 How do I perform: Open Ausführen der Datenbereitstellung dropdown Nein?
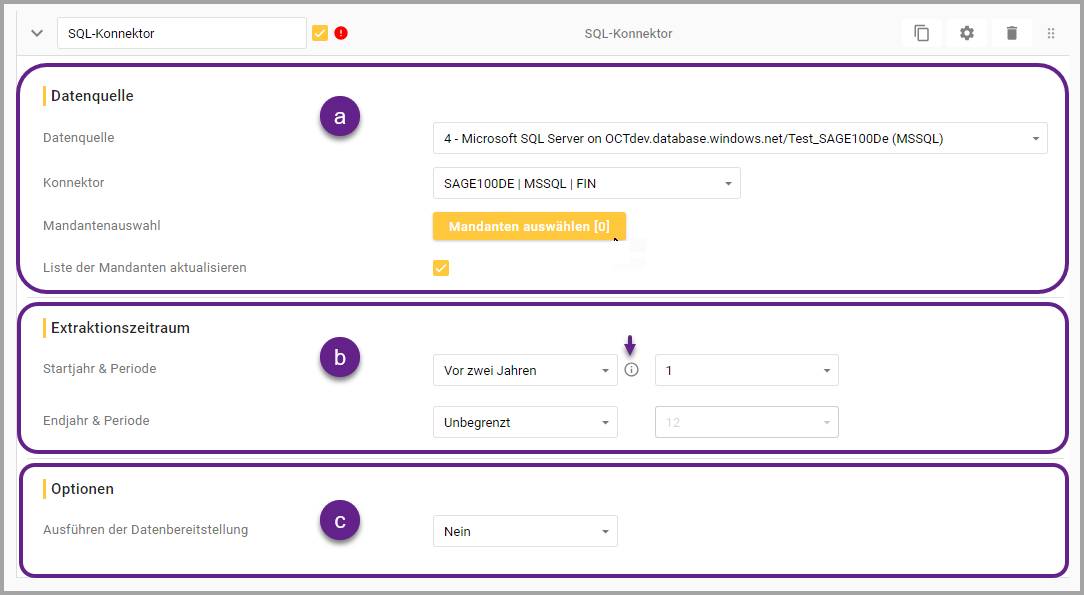pos(525,531)
